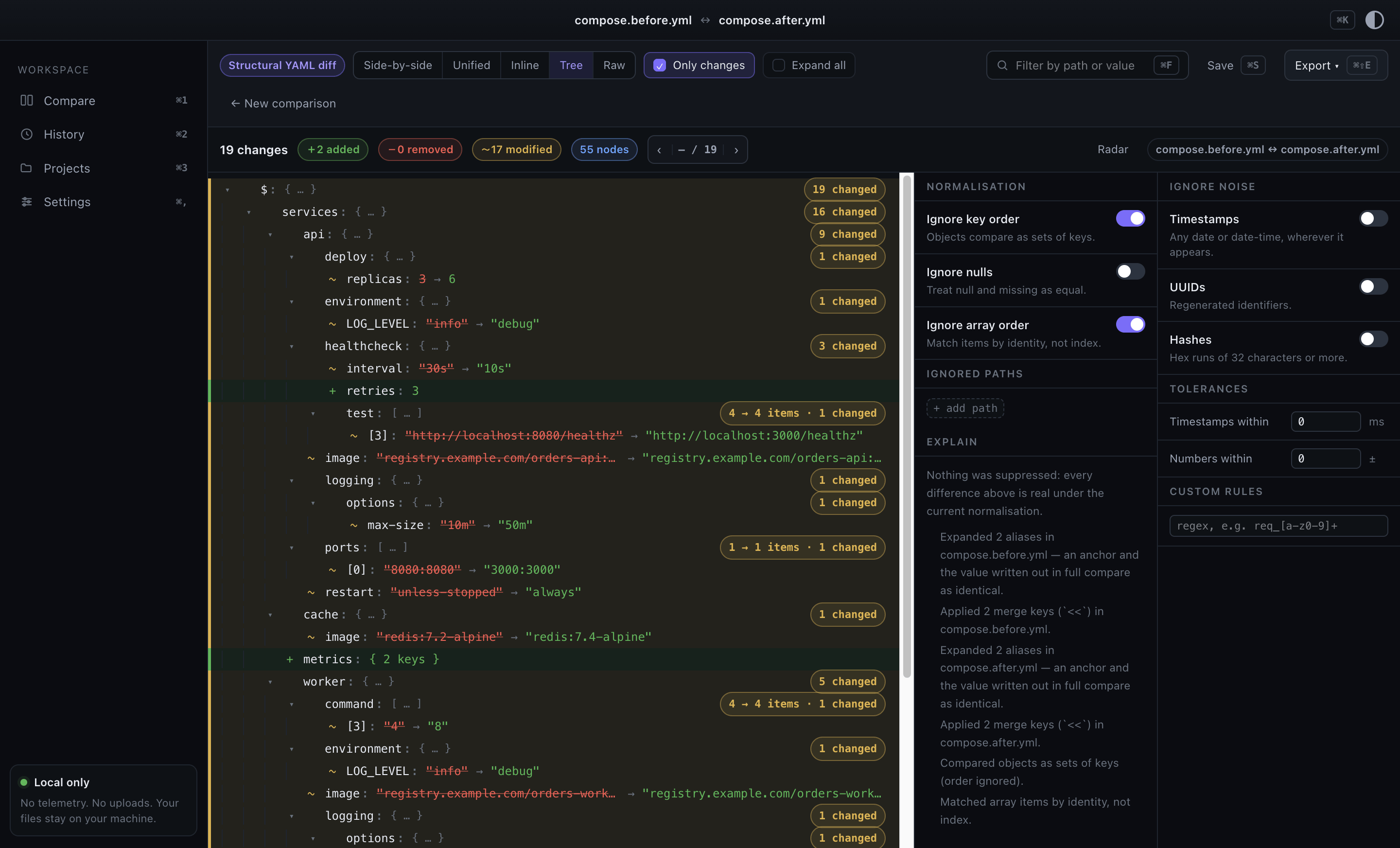This screenshot has height=848, width=1400.
Task: Open the Projects folder icon
Action: (27, 168)
